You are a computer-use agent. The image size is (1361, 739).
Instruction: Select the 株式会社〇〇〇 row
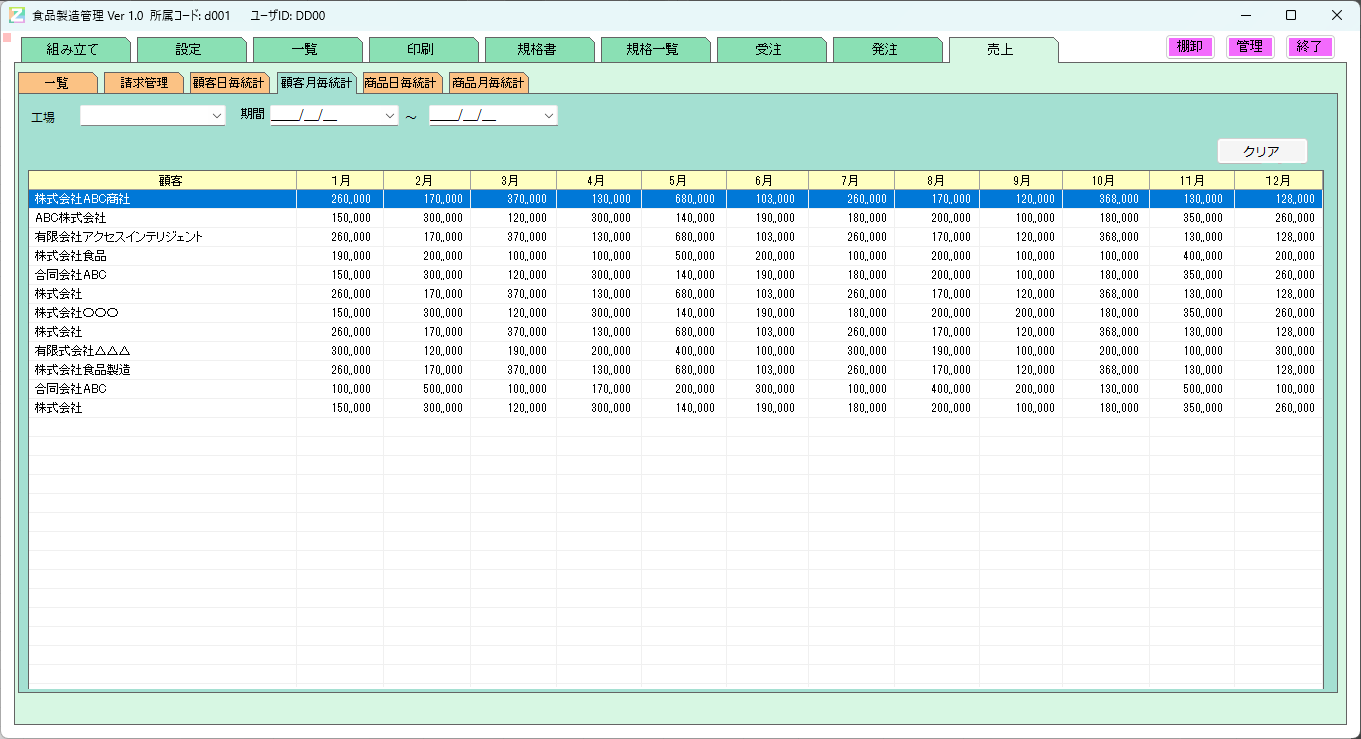(x=676, y=313)
